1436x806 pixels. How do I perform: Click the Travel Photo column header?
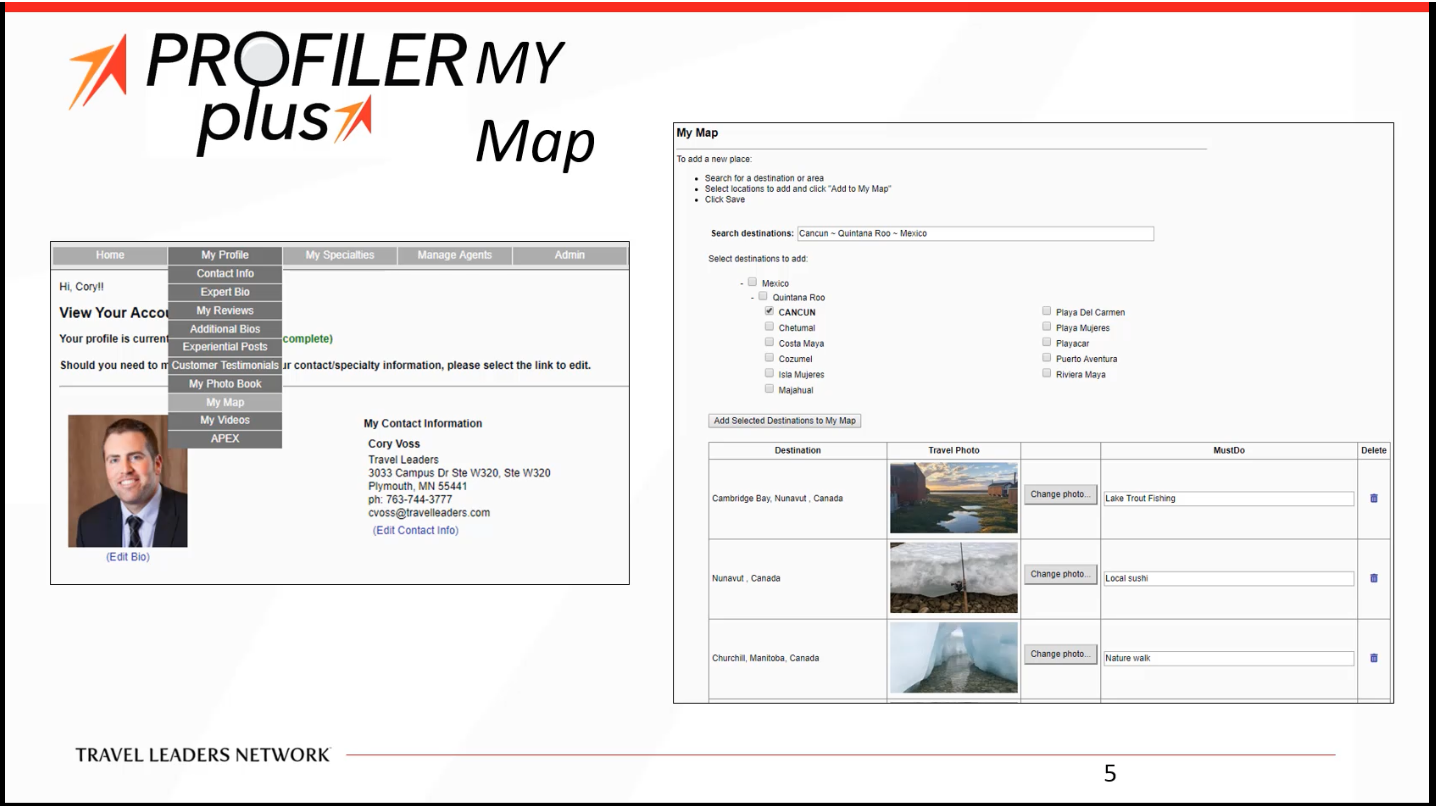pyautogui.click(x=954, y=450)
